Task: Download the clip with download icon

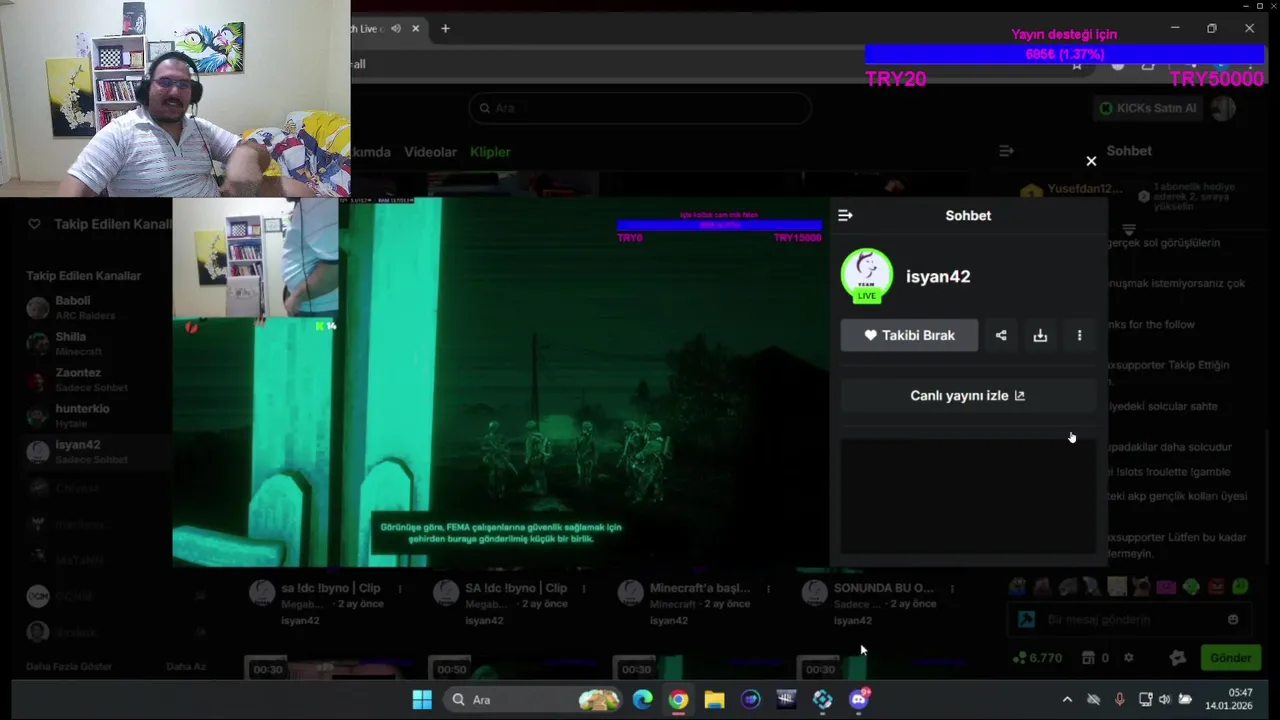Action: pyautogui.click(x=1040, y=335)
